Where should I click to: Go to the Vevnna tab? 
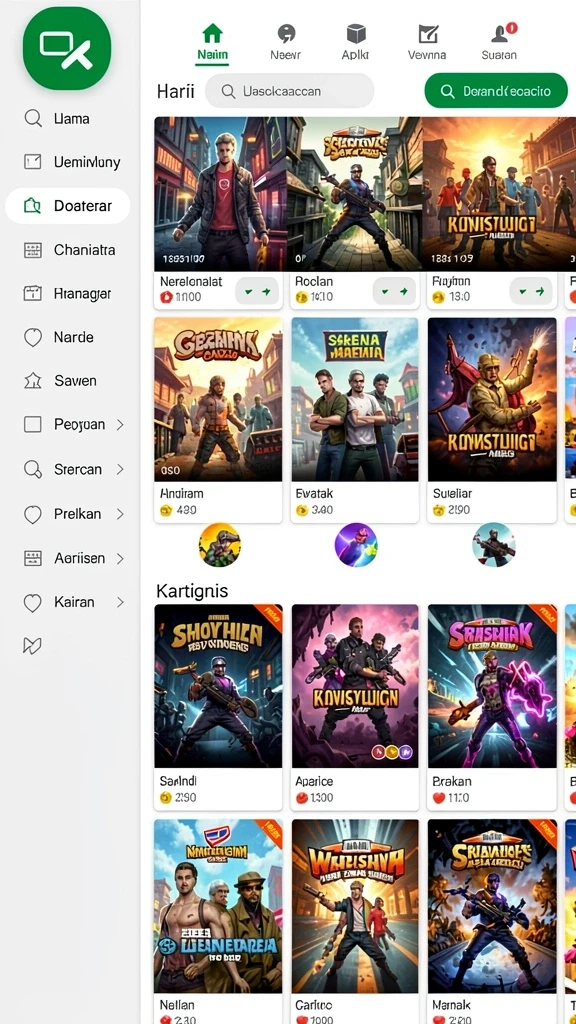click(427, 43)
